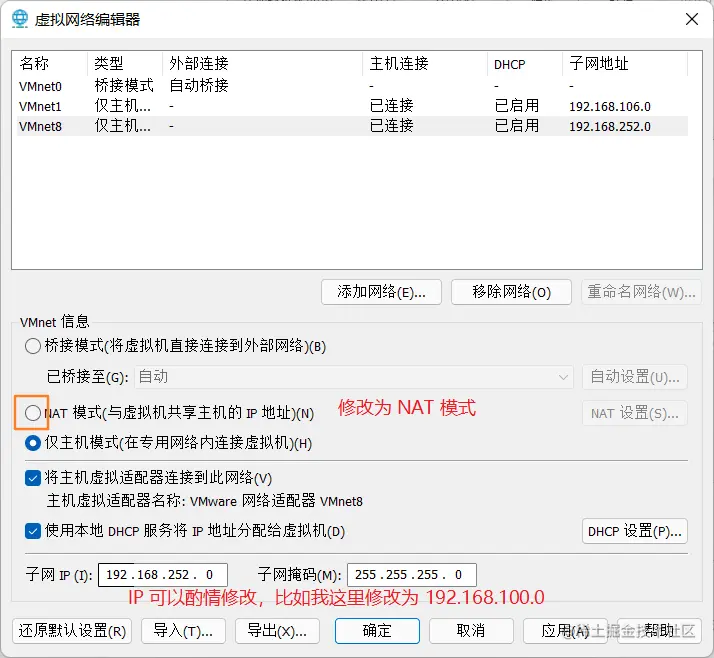Click the 导出(X)... button
Screen dimensions: 714x658
(277, 631)
